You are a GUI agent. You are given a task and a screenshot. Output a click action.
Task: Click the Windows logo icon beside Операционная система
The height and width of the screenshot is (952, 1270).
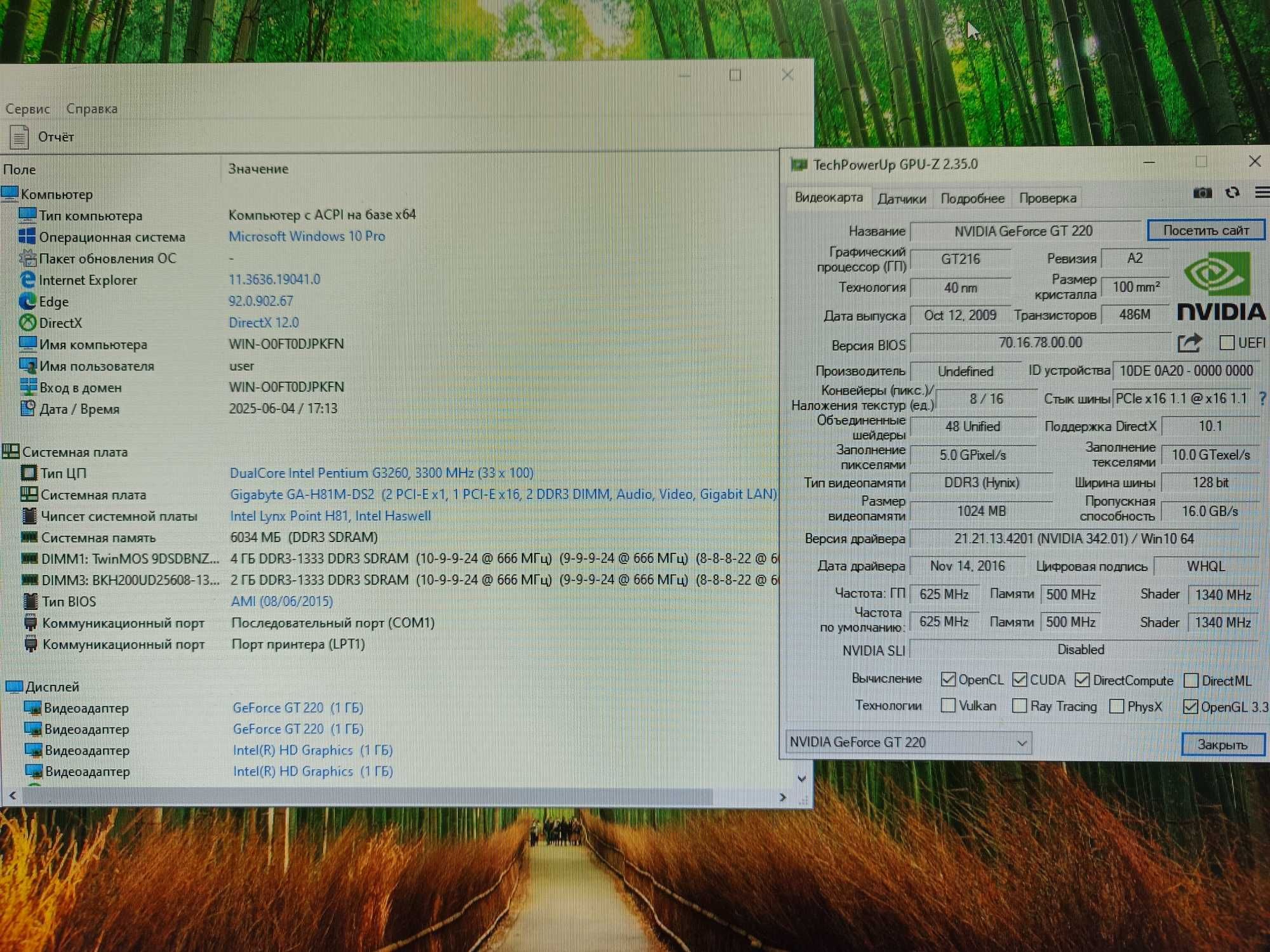pos(27,237)
